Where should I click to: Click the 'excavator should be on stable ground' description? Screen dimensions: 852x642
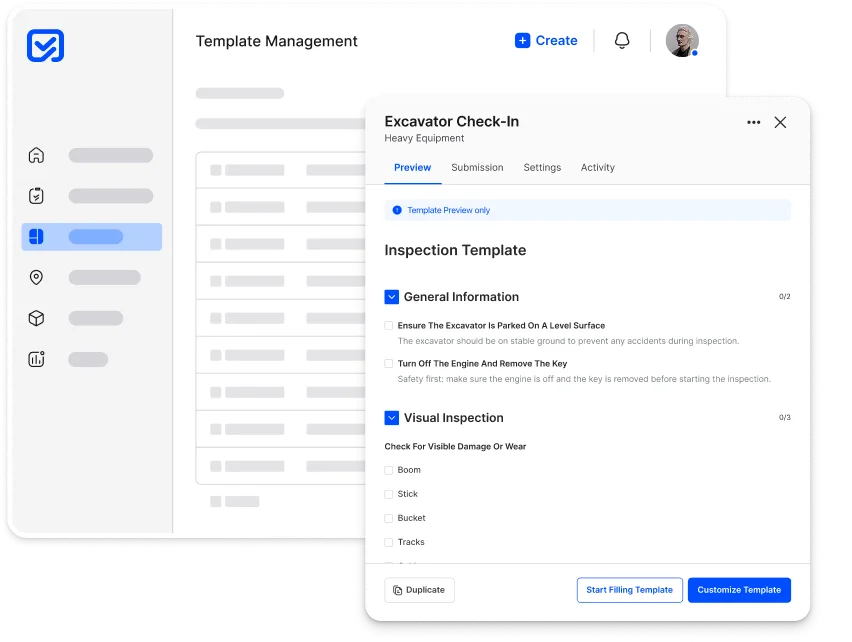pos(568,341)
